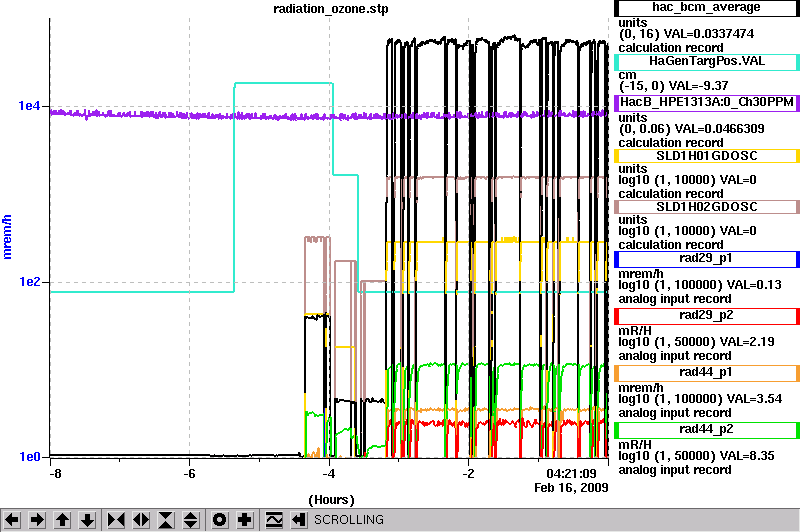Click the VAL=0 text under SLD1H01GDOSC
This screenshot has height=532, width=800.
pos(737,180)
